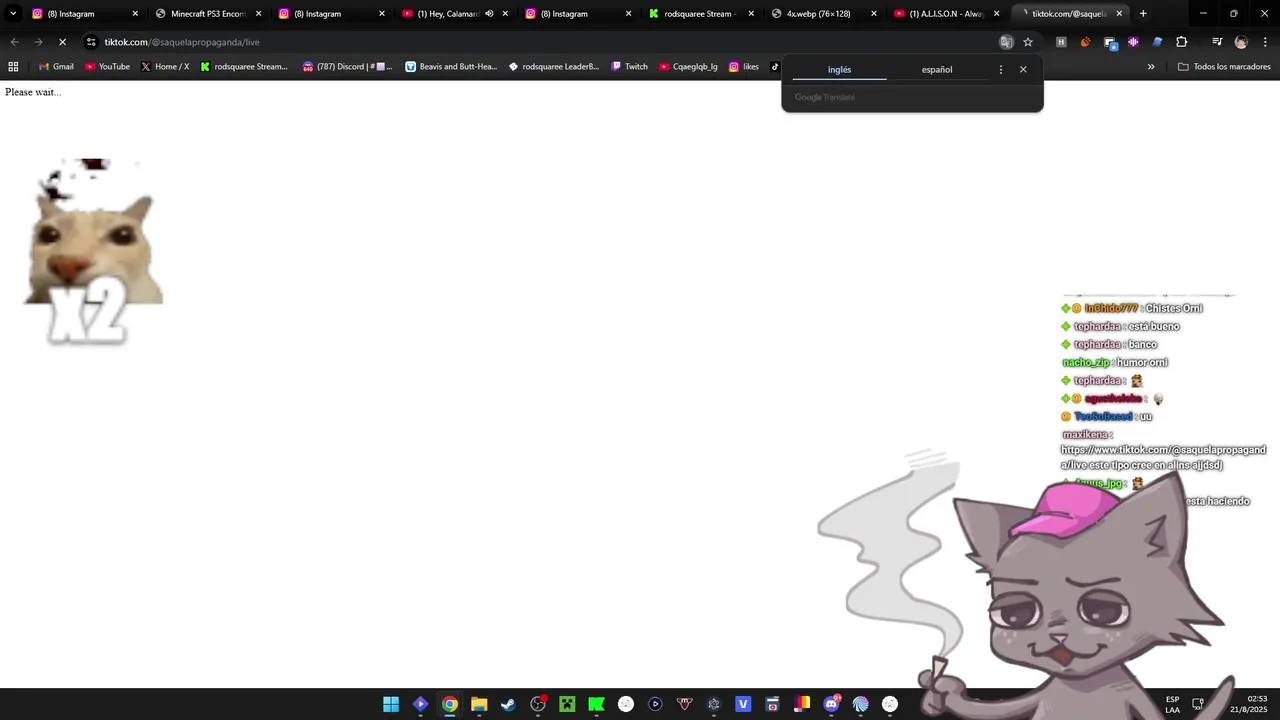Open the Cqaeglqb_lg bookmark
This screenshot has height=720, width=1280.
[688, 67]
